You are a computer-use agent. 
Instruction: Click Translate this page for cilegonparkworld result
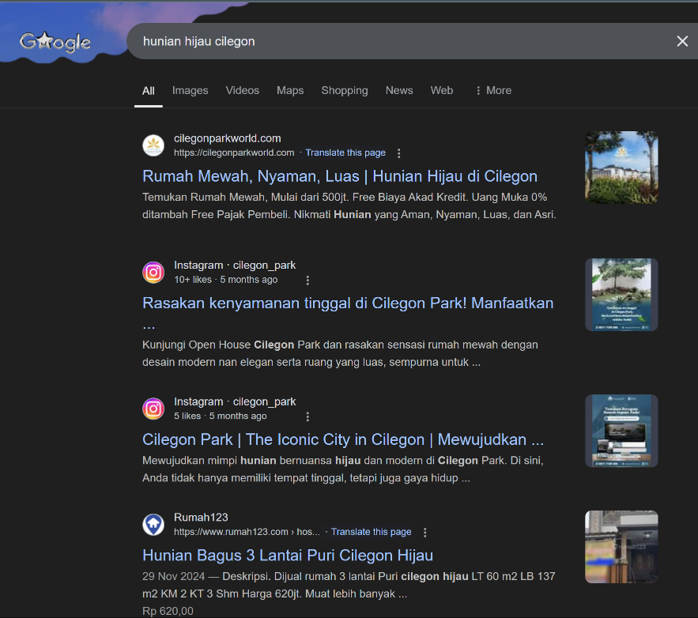[345, 153]
